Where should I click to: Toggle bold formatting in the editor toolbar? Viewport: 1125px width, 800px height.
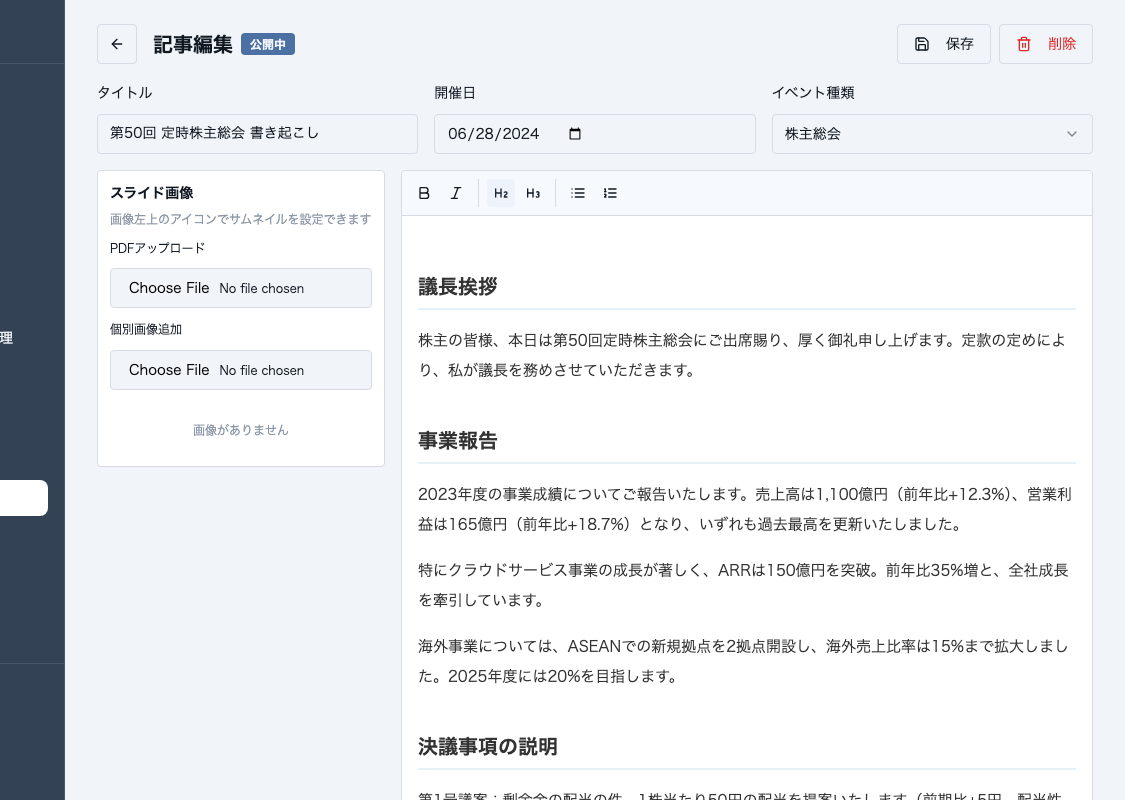point(424,193)
